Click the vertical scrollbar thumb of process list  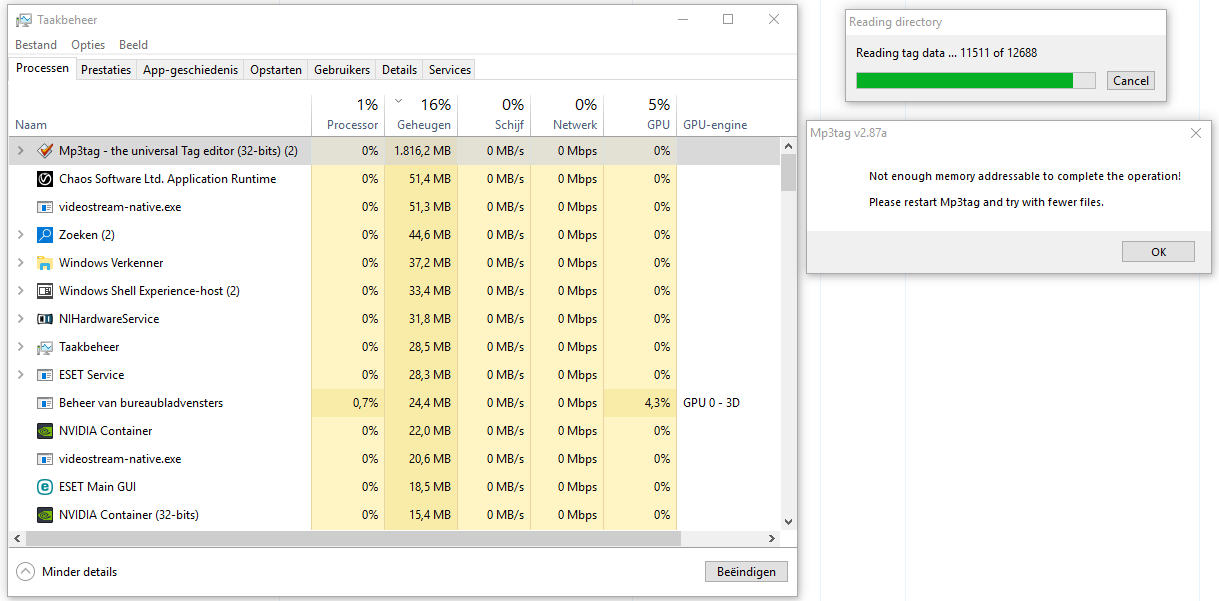[788, 172]
